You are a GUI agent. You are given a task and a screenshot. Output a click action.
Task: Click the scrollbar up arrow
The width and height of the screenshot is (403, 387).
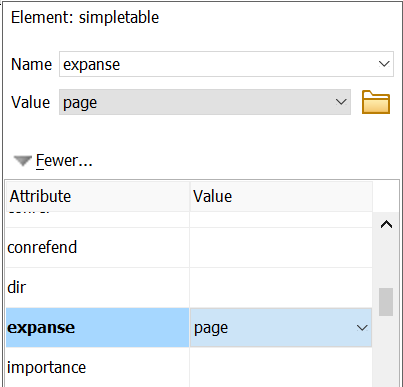coord(386,225)
